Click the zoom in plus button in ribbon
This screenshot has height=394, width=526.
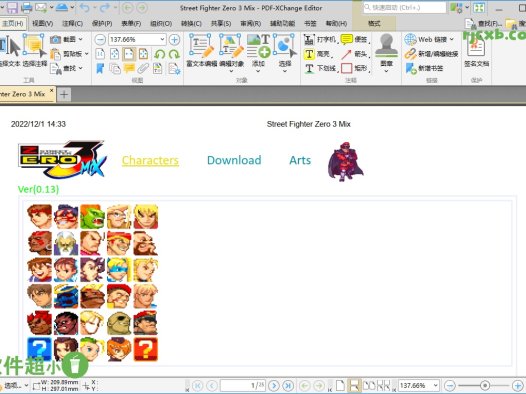[174, 40]
